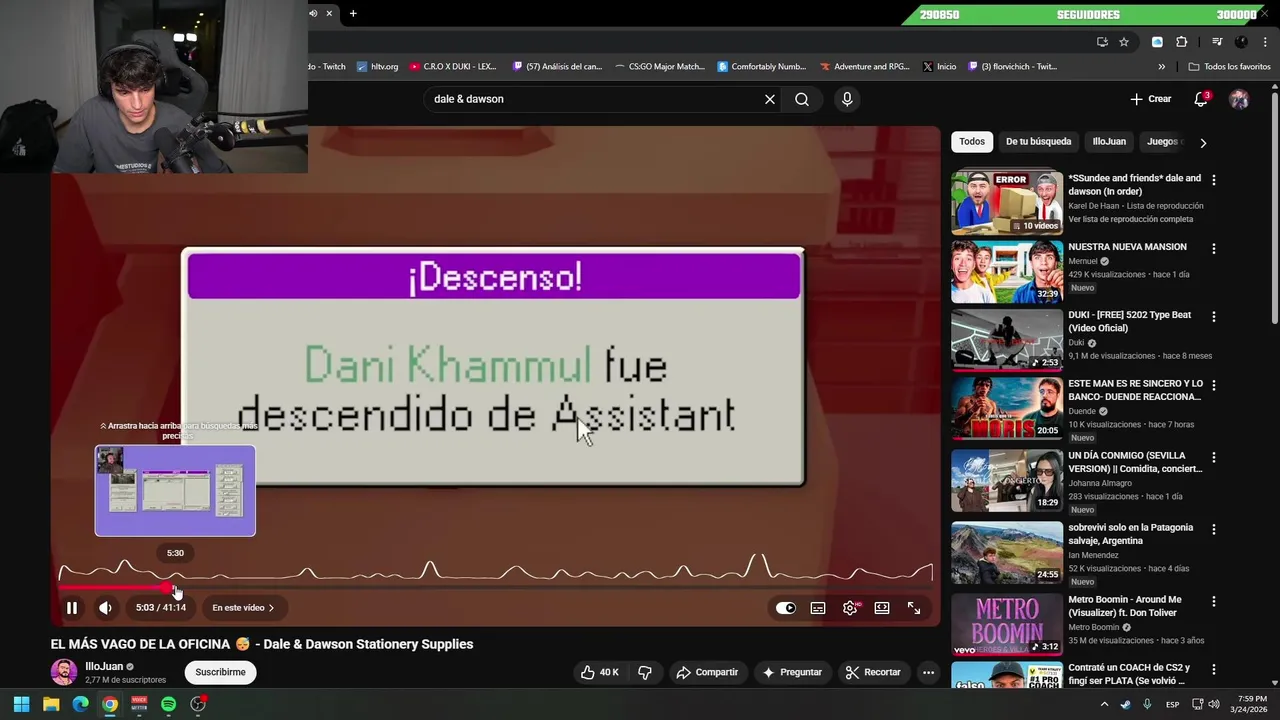Start voice search with microphone
Image resolution: width=1280 pixels, height=720 pixels.
[847, 99]
